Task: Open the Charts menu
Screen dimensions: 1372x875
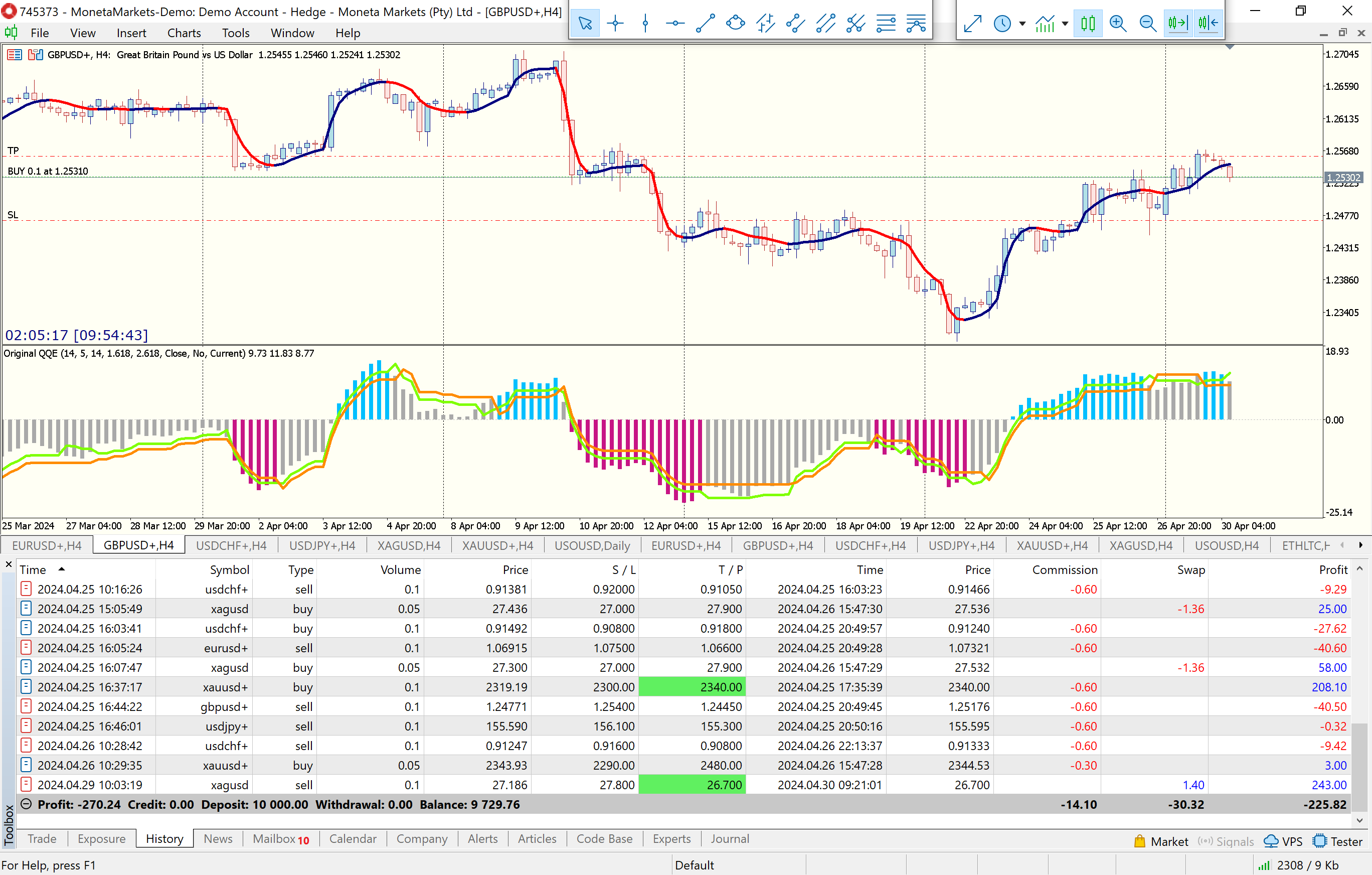Action: [184, 33]
